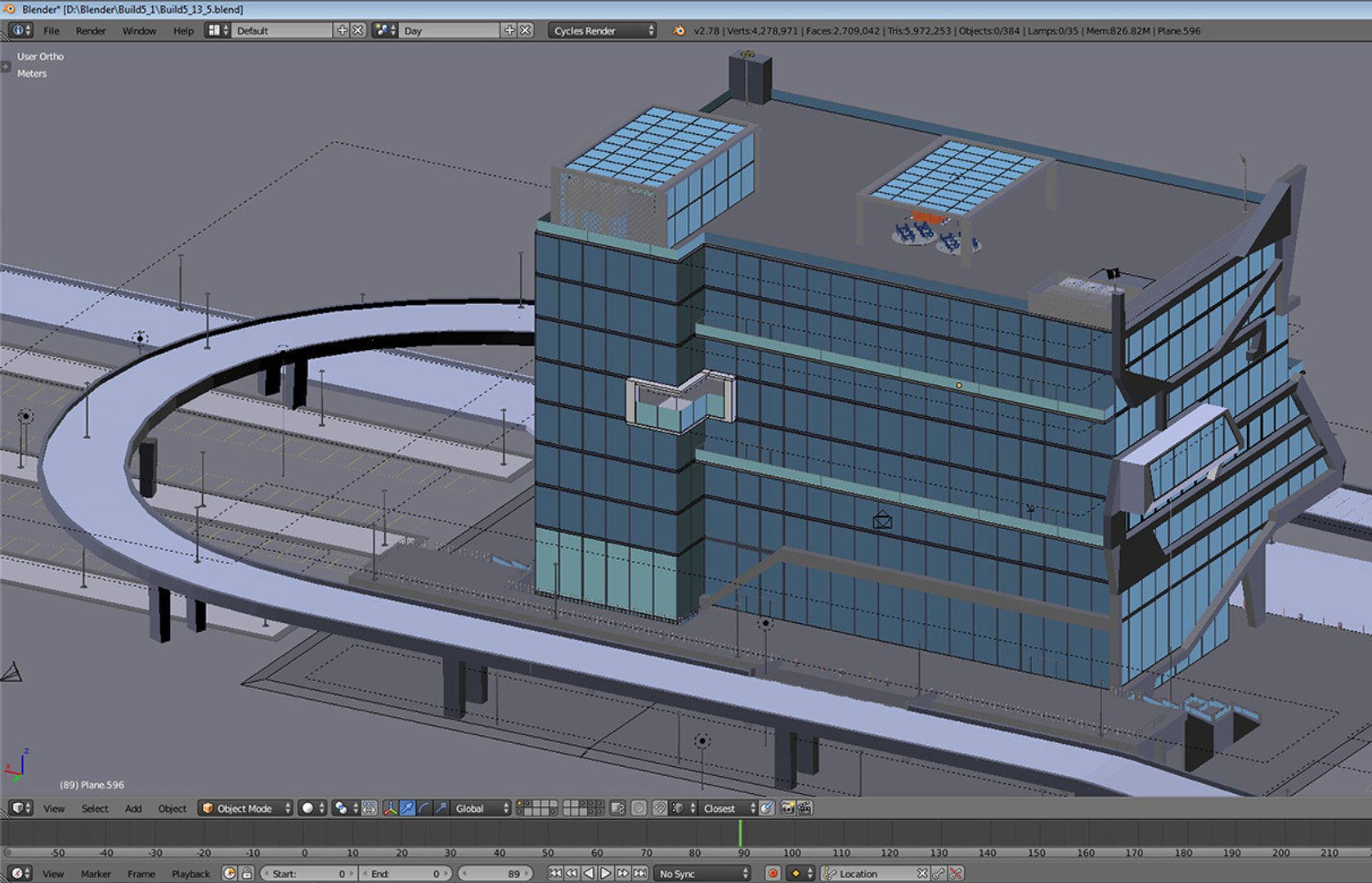Open the screen layout browser icon
Image resolution: width=1372 pixels, height=883 pixels.
[217, 30]
